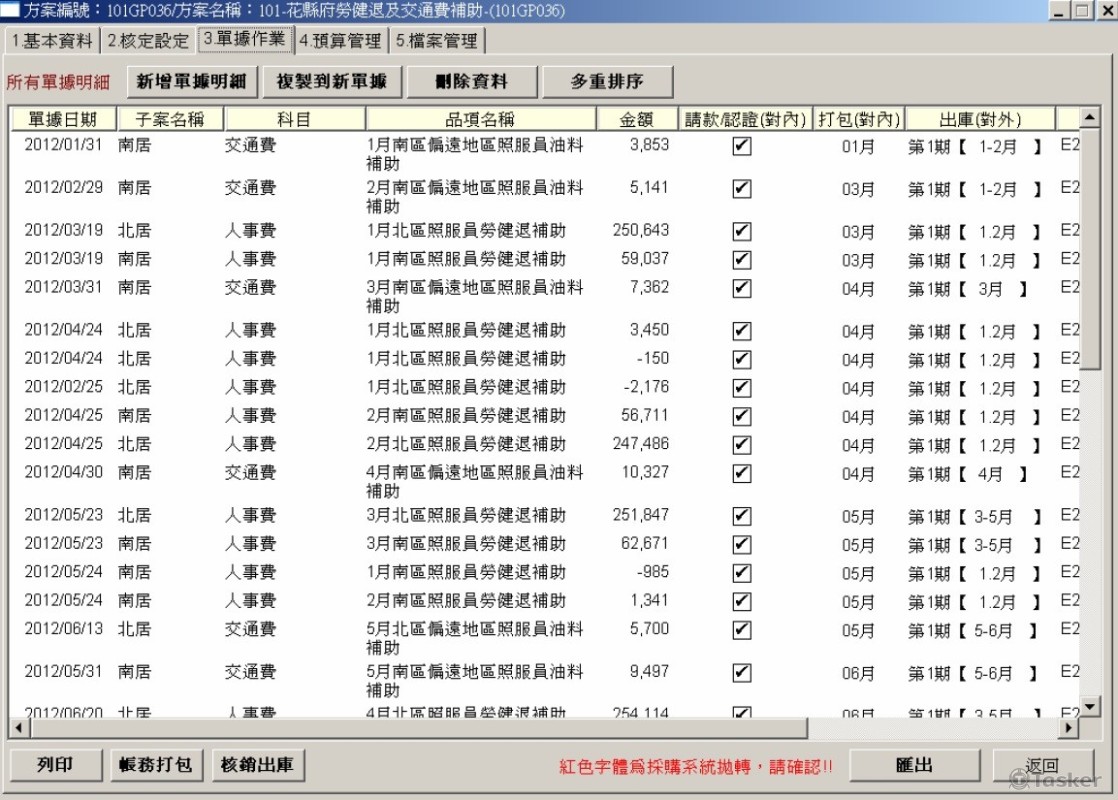Open the 4.預算管理 tab
The width and height of the screenshot is (1118, 800).
tap(340, 41)
